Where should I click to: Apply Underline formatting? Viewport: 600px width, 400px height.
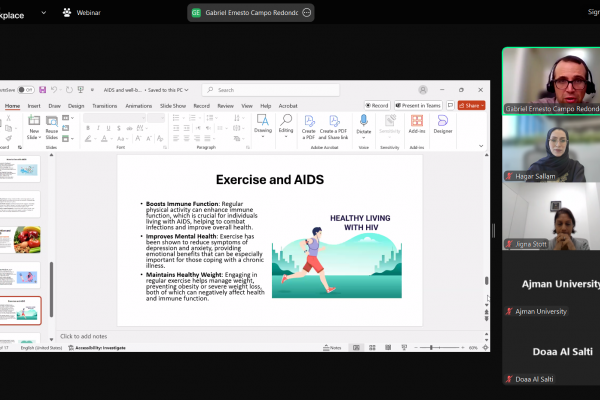108,128
